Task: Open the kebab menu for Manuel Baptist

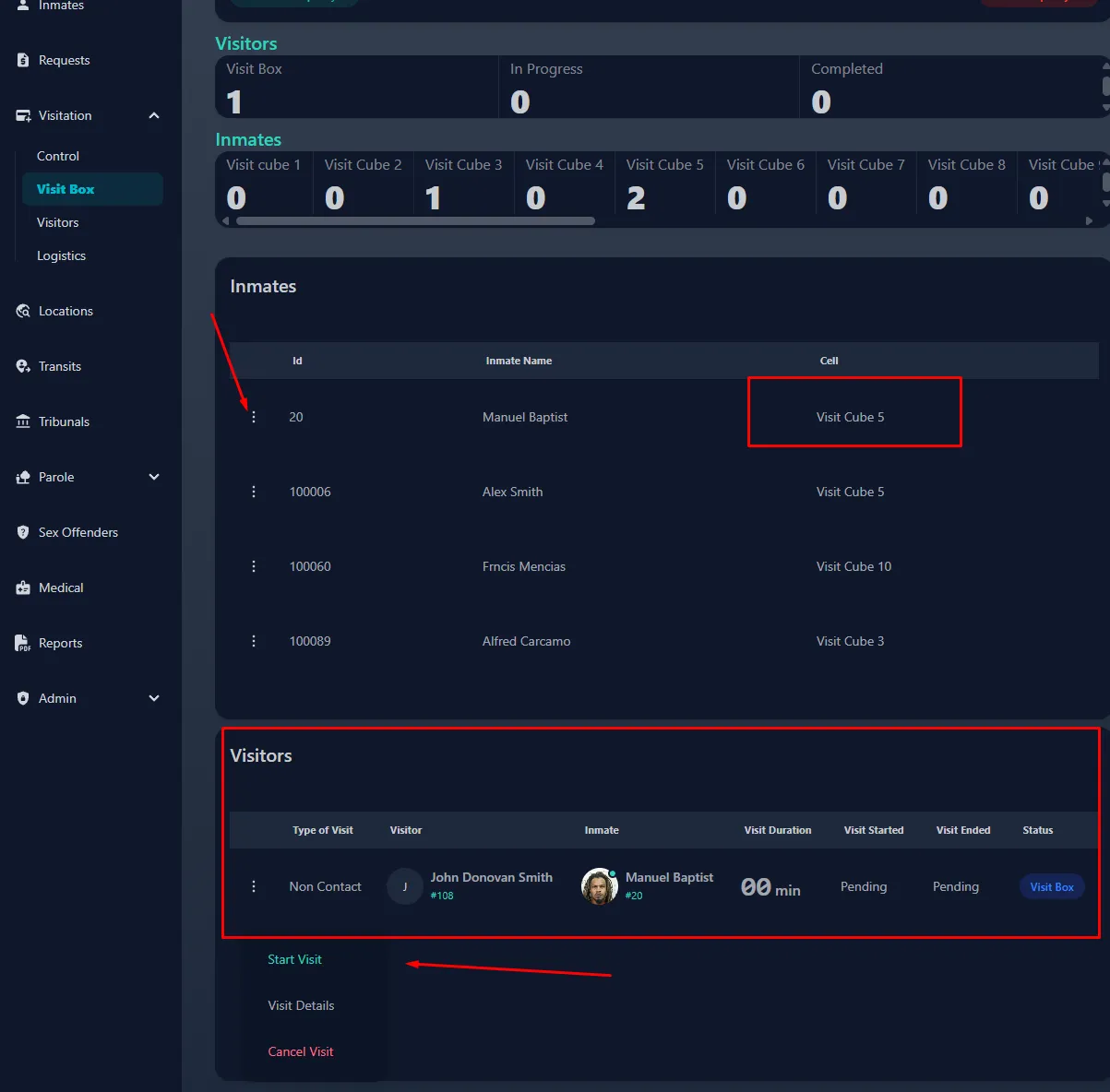Action: point(254,417)
